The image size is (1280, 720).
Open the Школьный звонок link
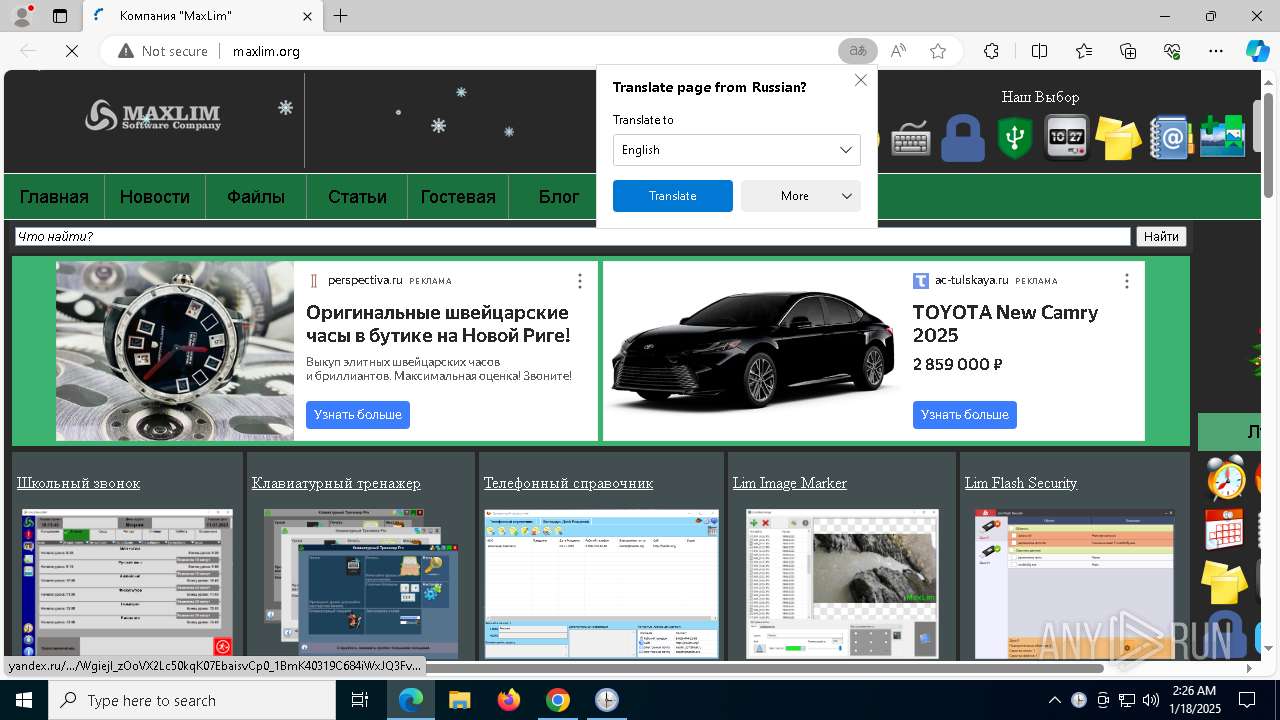(79, 483)
